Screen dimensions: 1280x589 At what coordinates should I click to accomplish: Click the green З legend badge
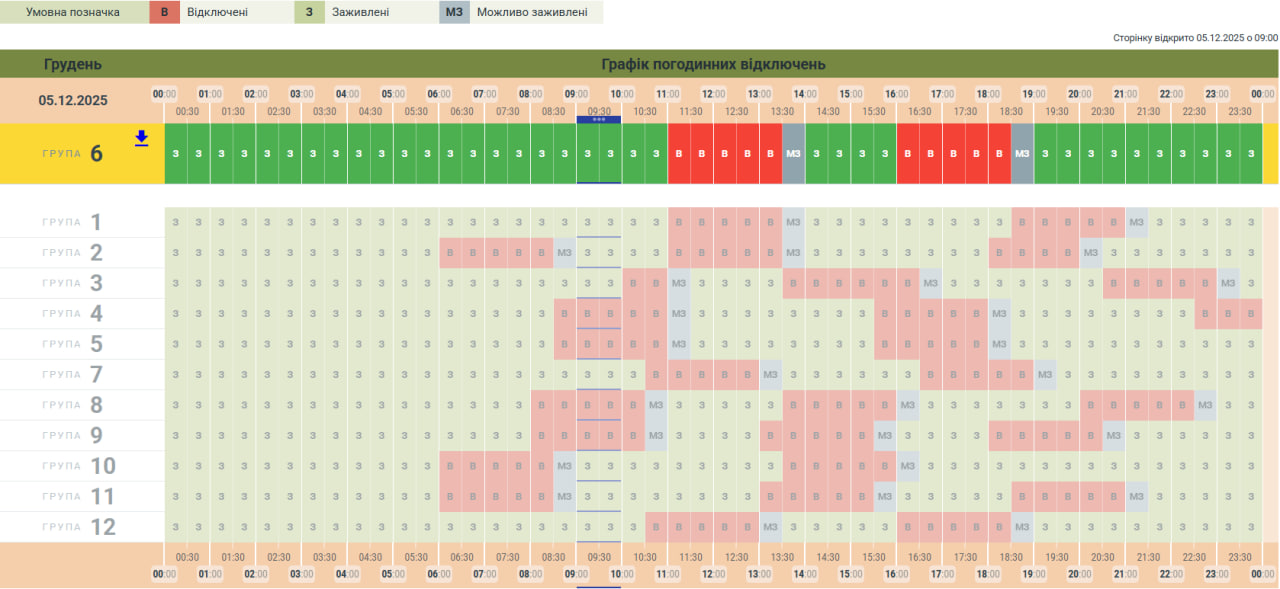[x=309, y=13]
